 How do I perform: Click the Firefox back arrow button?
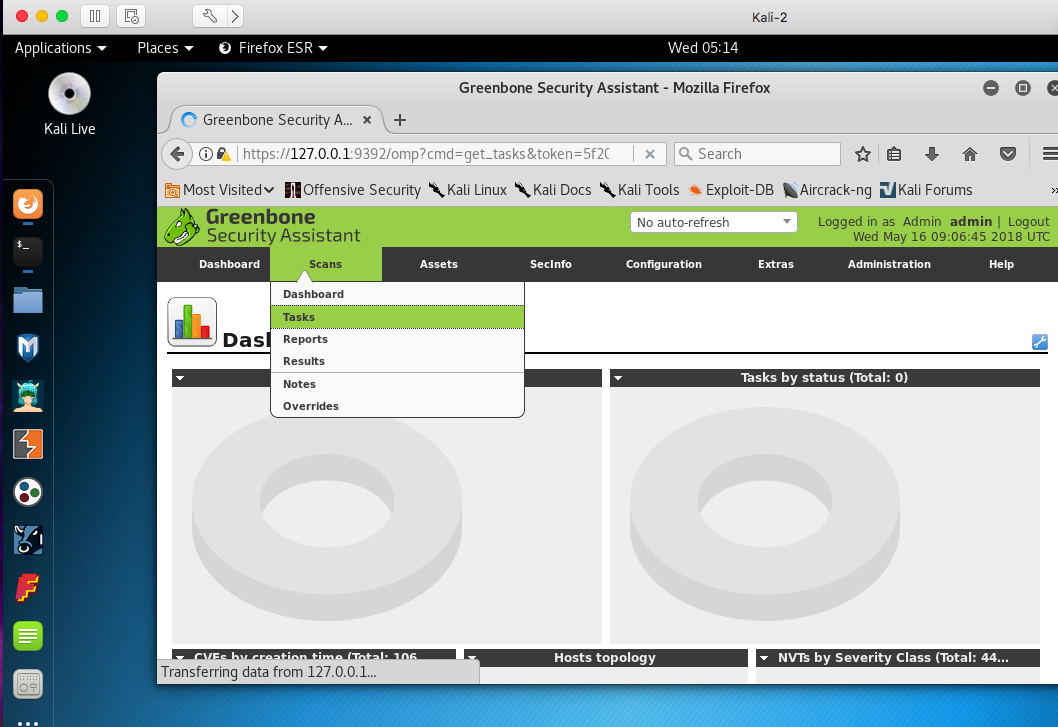[177, 154]
